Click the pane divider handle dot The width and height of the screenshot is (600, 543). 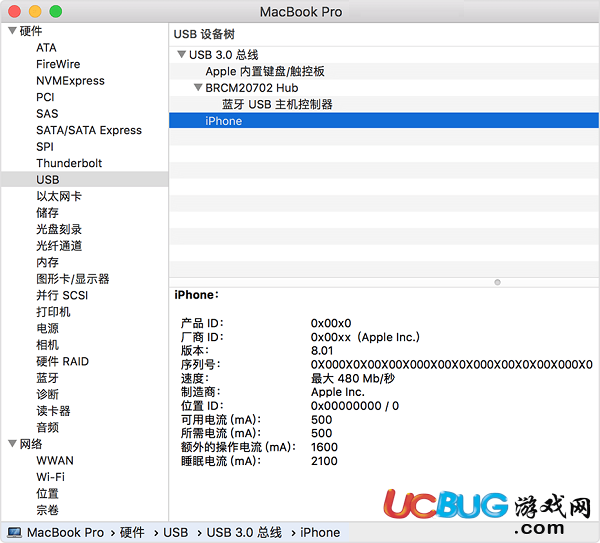tap(497, 282)
